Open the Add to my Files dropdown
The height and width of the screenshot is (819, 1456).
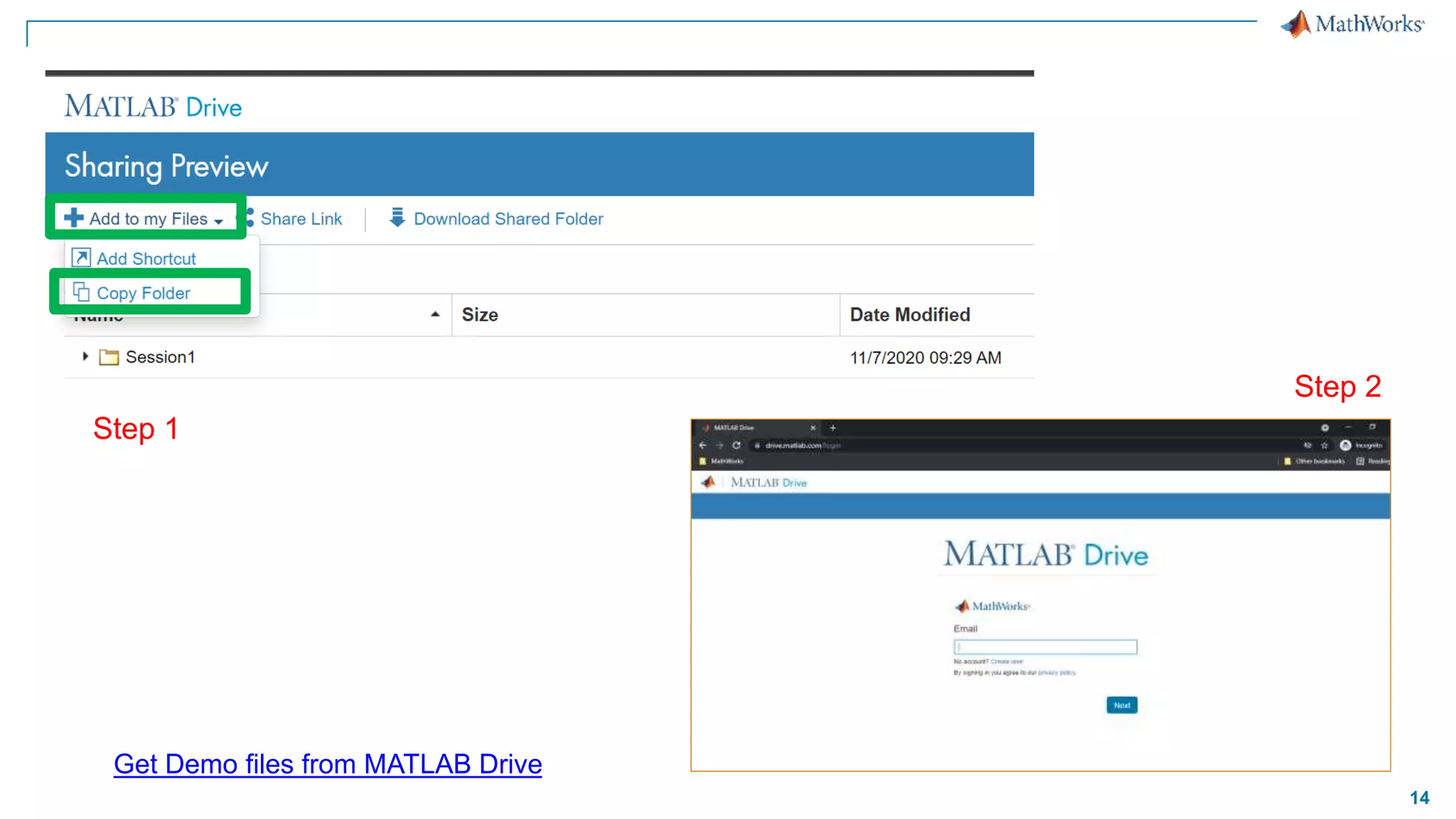pyautogui.click(x=144, y=218)
